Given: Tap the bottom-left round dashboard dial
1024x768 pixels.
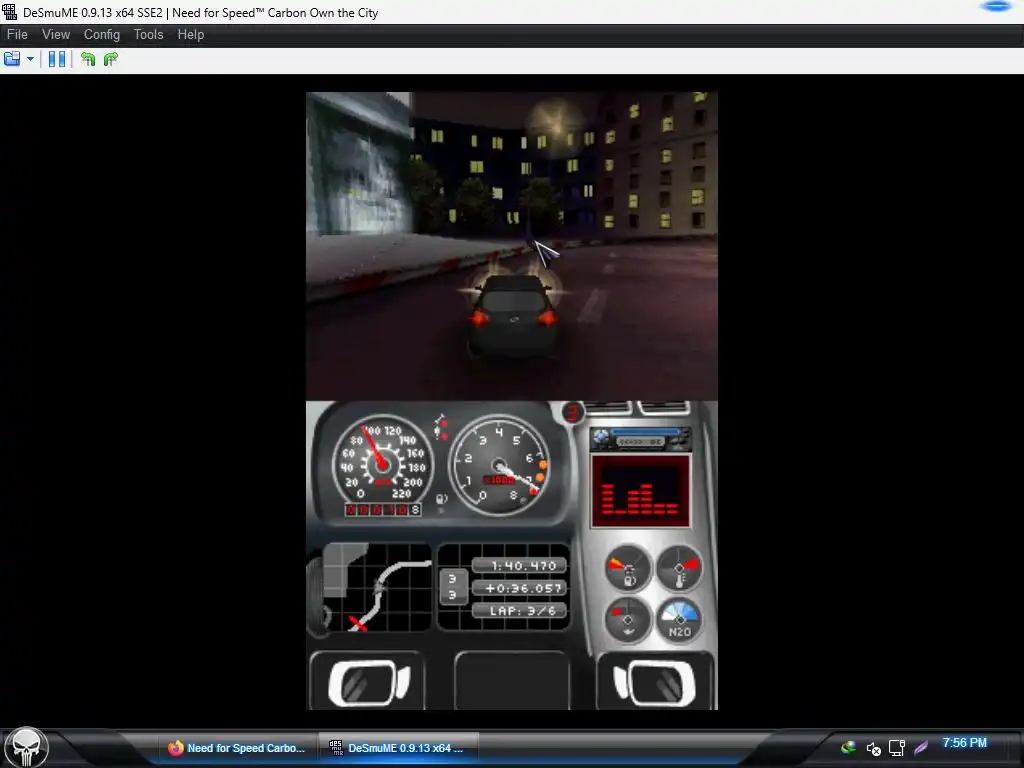Looking at the screenshot, I should (628, 620).
